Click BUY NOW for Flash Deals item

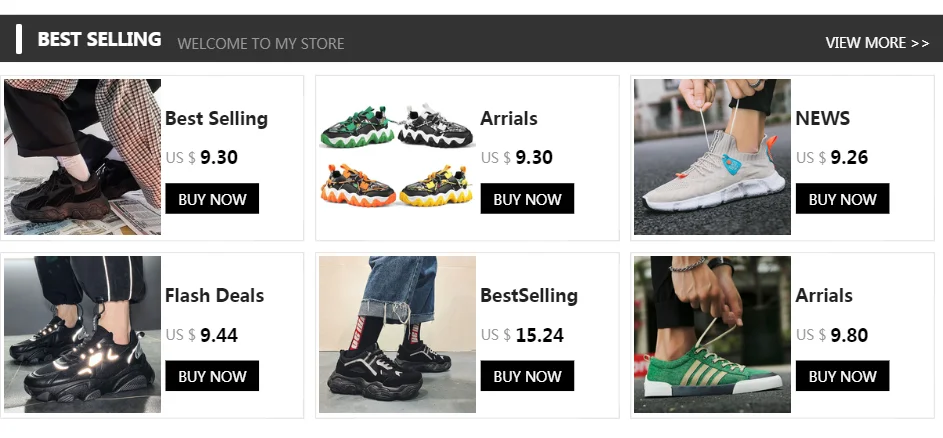coord(212,375)
